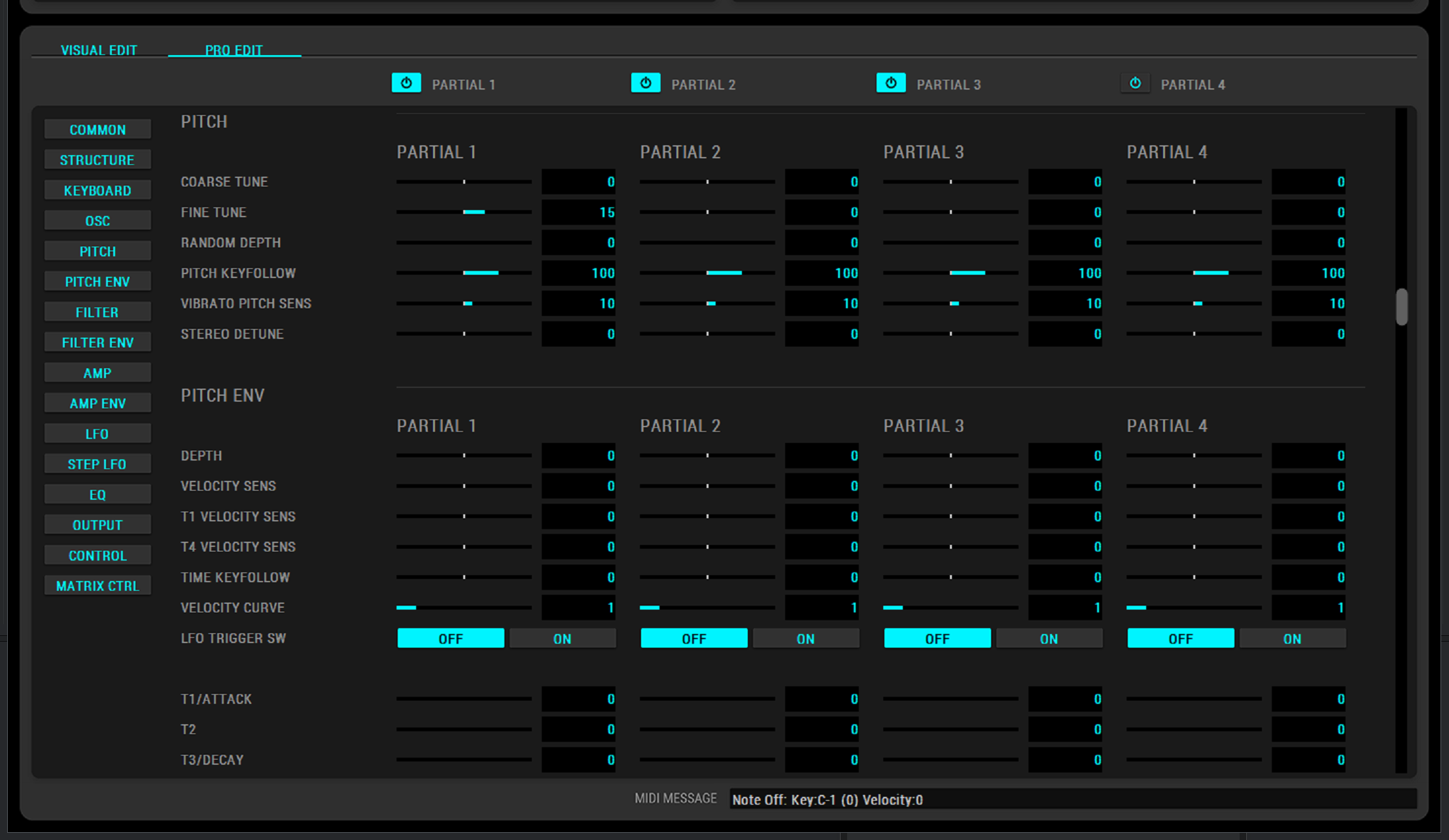
Task: Open the EQ parameter section
Action: (97, 495)
